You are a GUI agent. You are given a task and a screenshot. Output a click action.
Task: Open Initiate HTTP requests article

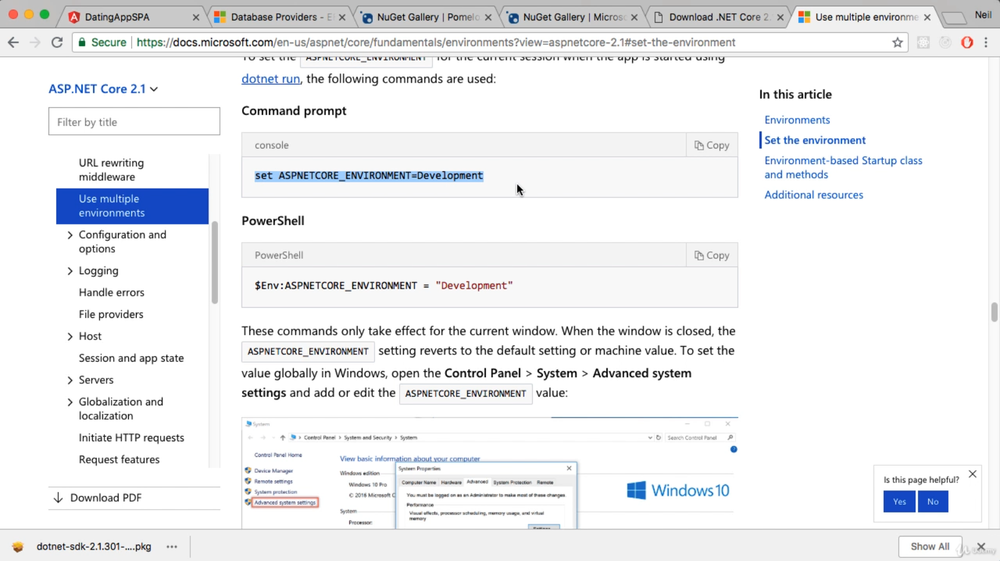click(131, 438)
